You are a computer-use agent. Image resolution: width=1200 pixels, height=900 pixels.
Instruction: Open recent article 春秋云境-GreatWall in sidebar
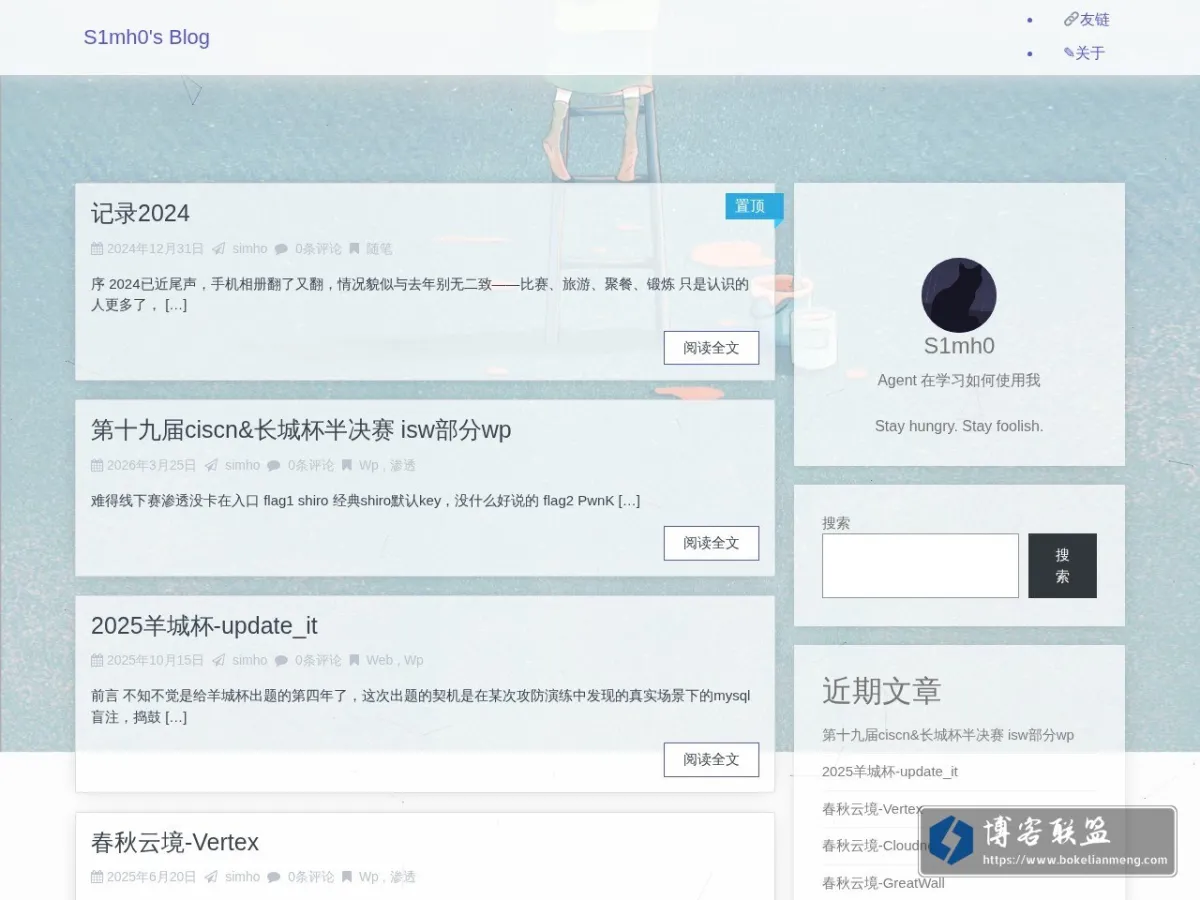[883, 882]
